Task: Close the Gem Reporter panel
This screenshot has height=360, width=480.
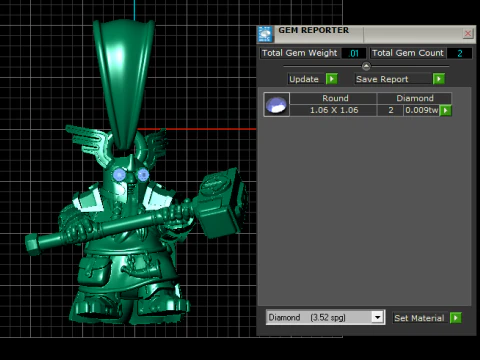Action: click(x=468, y=33)
